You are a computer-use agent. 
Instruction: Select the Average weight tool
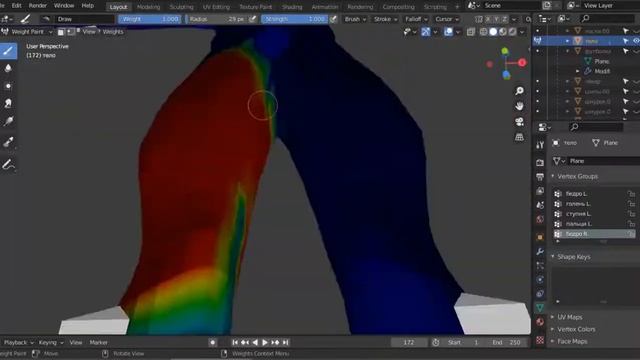click(x=8, y=86)
